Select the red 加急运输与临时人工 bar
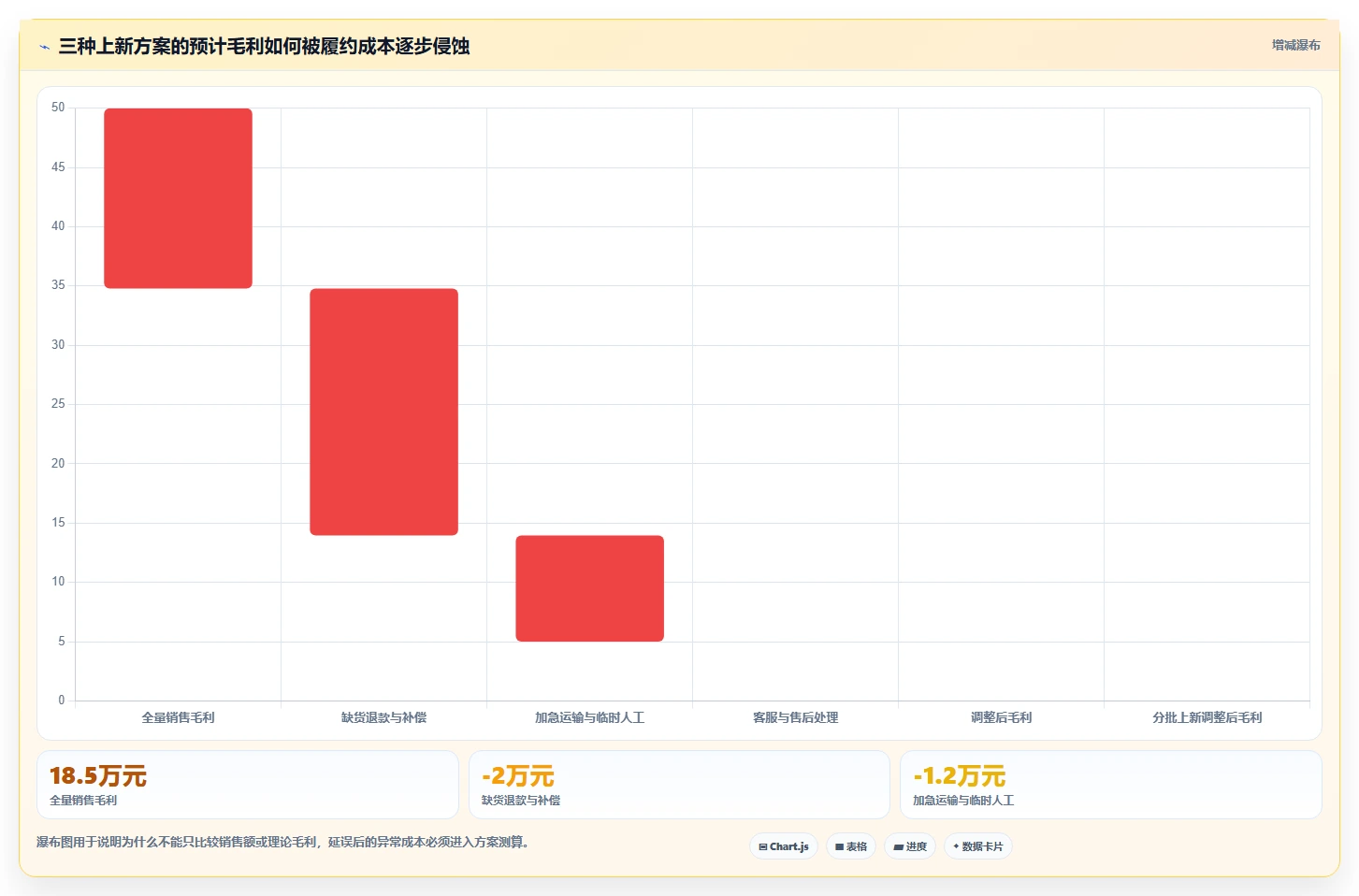The image size is (1359, 896). click(589, 588)
